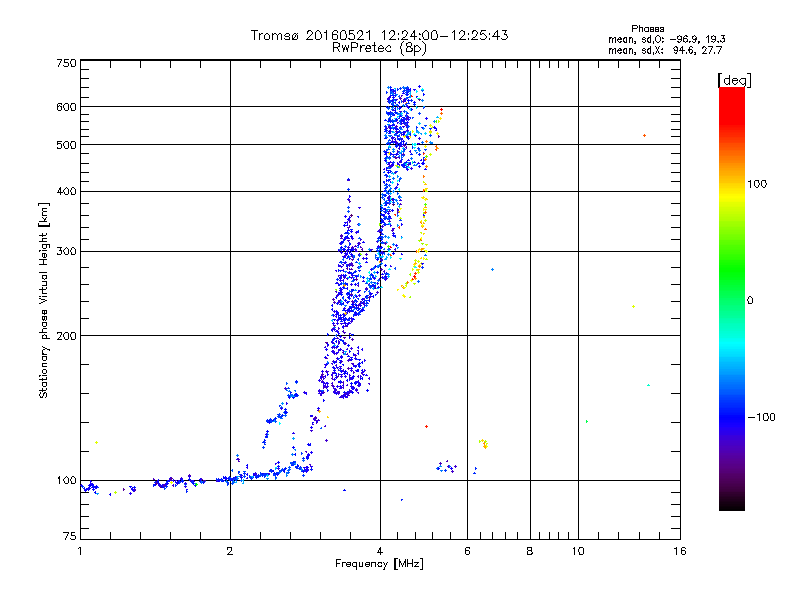The width and height of the screenshot is (800, 600).
Task: Click the colorbar '100' tick label
Action: (757, 184)
